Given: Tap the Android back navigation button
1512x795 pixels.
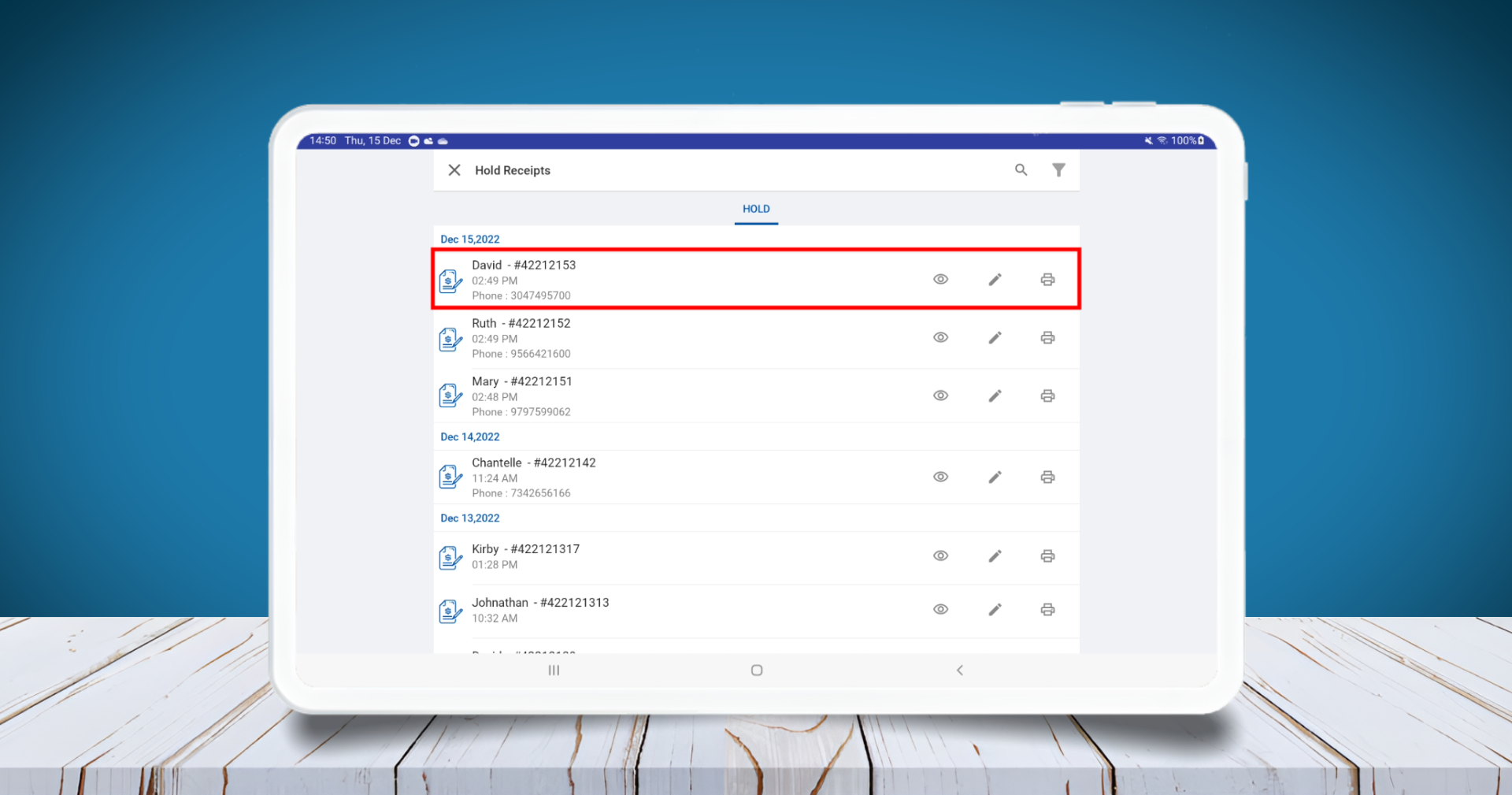Looking at the screenshot, I should coord(959,671).
